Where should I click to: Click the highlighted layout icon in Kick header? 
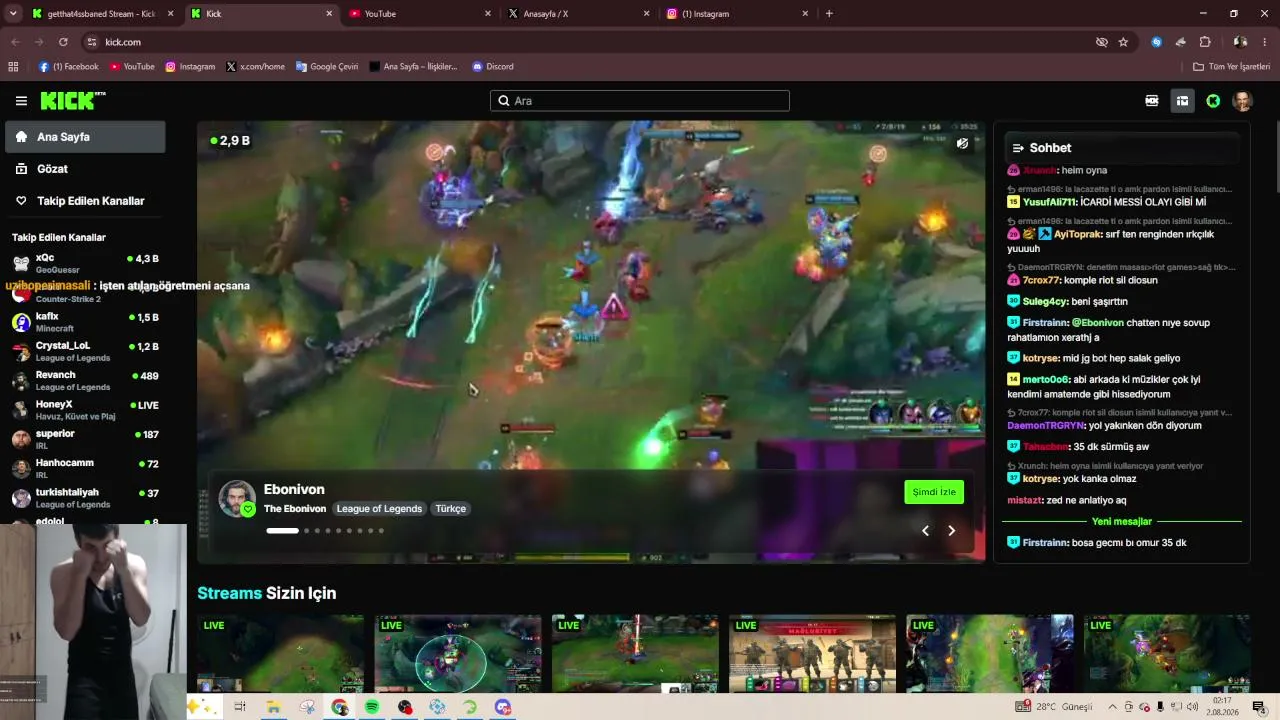(1182, 101)
